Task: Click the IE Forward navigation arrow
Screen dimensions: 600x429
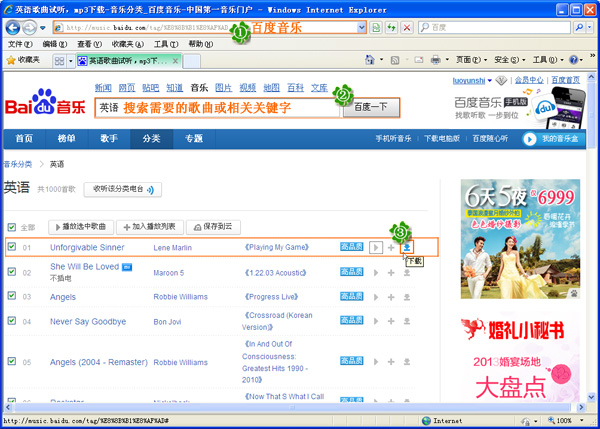Action: point(29,28)
